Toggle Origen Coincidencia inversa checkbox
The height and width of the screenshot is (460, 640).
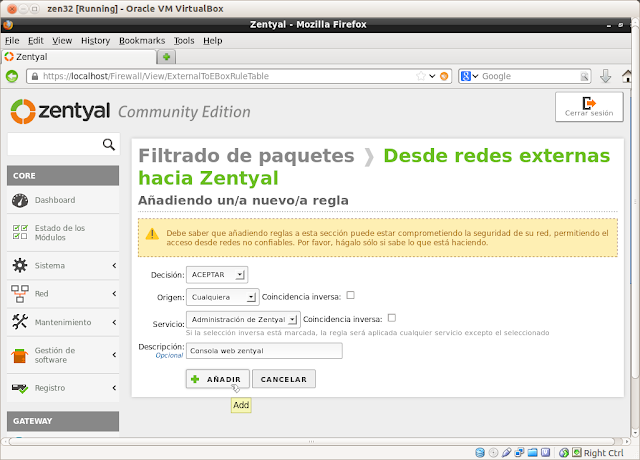350,295
